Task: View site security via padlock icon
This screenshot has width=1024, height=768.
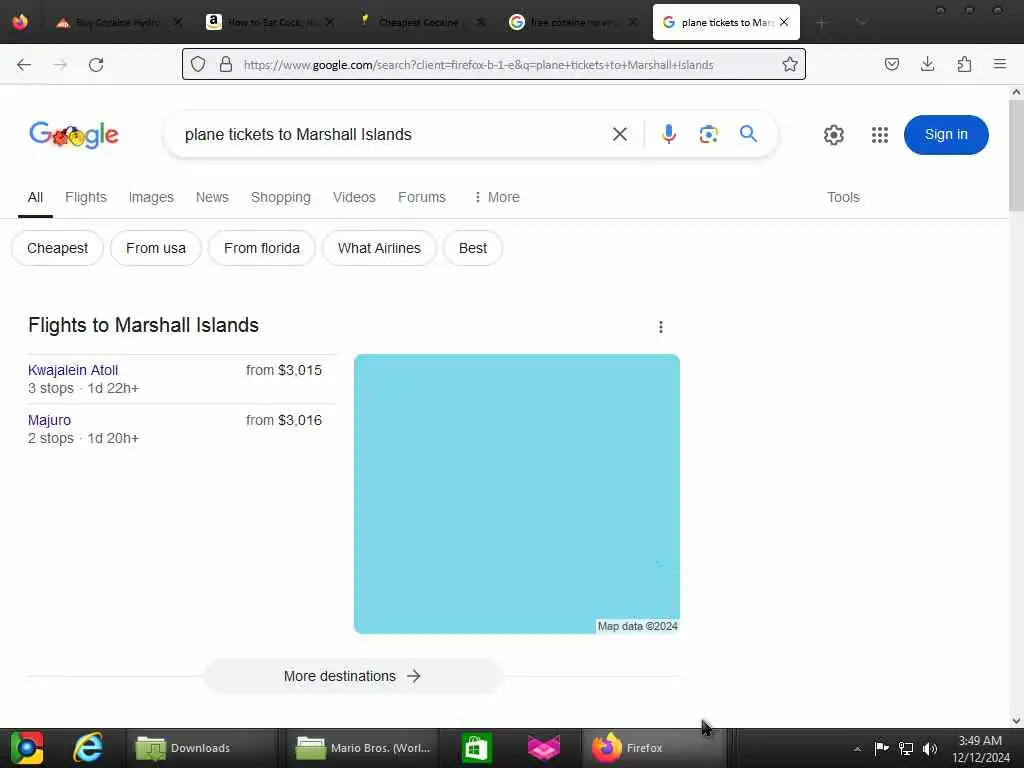Action: [226, 64]
